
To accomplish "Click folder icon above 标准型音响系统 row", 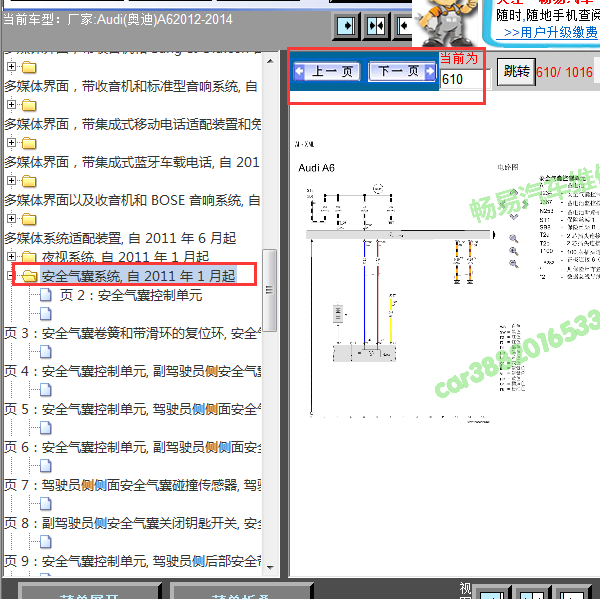I will click(29, 67).
